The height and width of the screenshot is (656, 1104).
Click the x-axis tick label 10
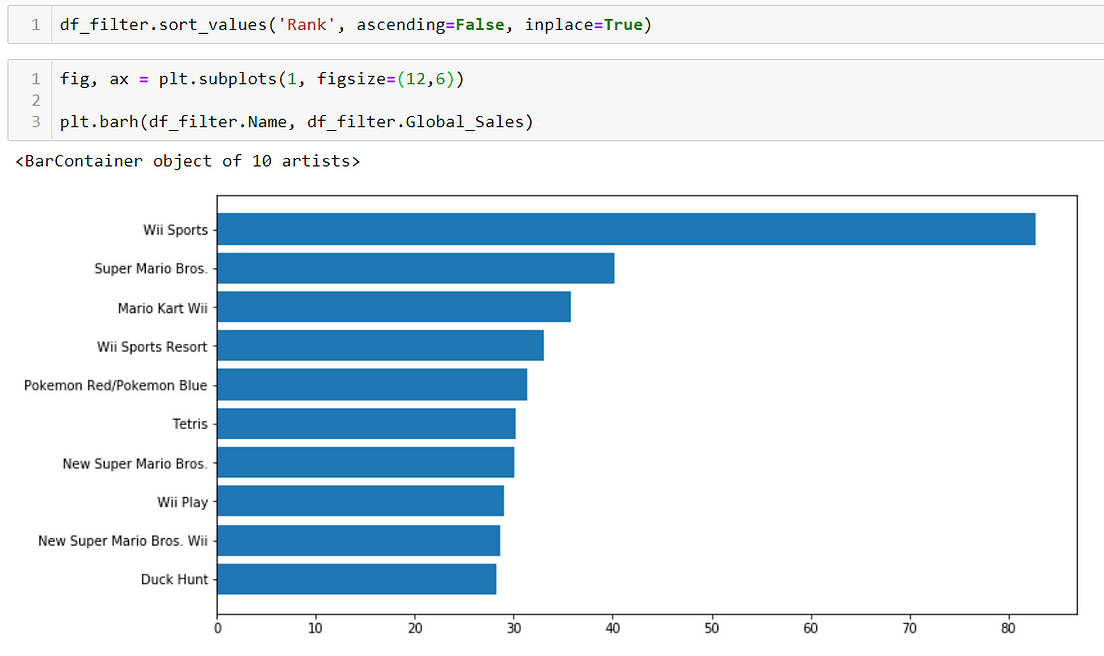[315, 628]
